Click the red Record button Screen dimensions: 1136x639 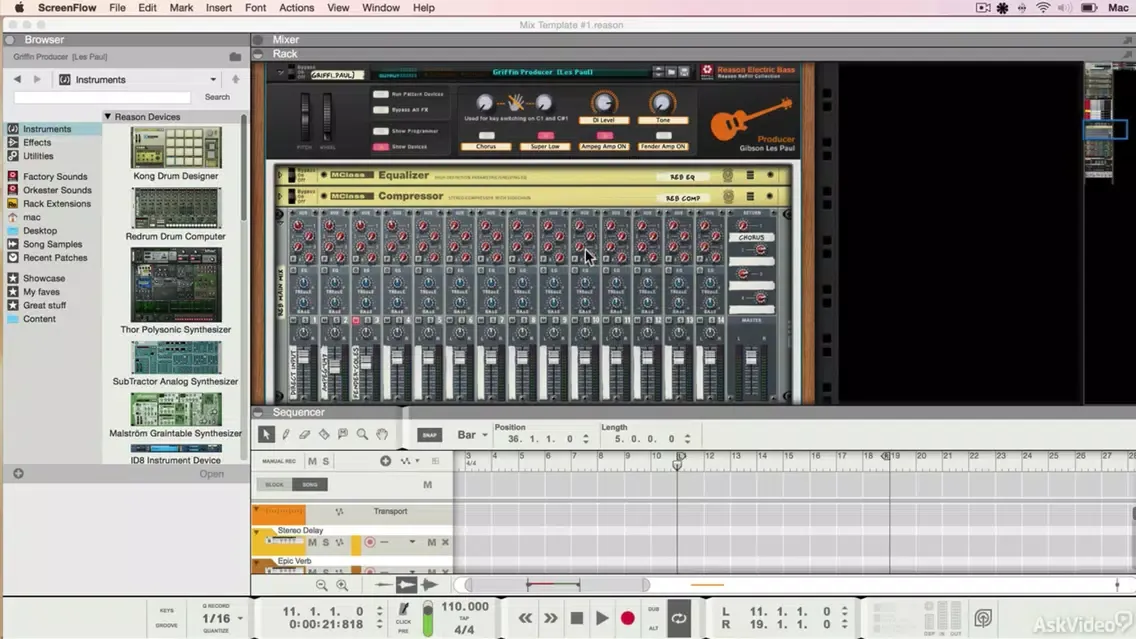627,618
